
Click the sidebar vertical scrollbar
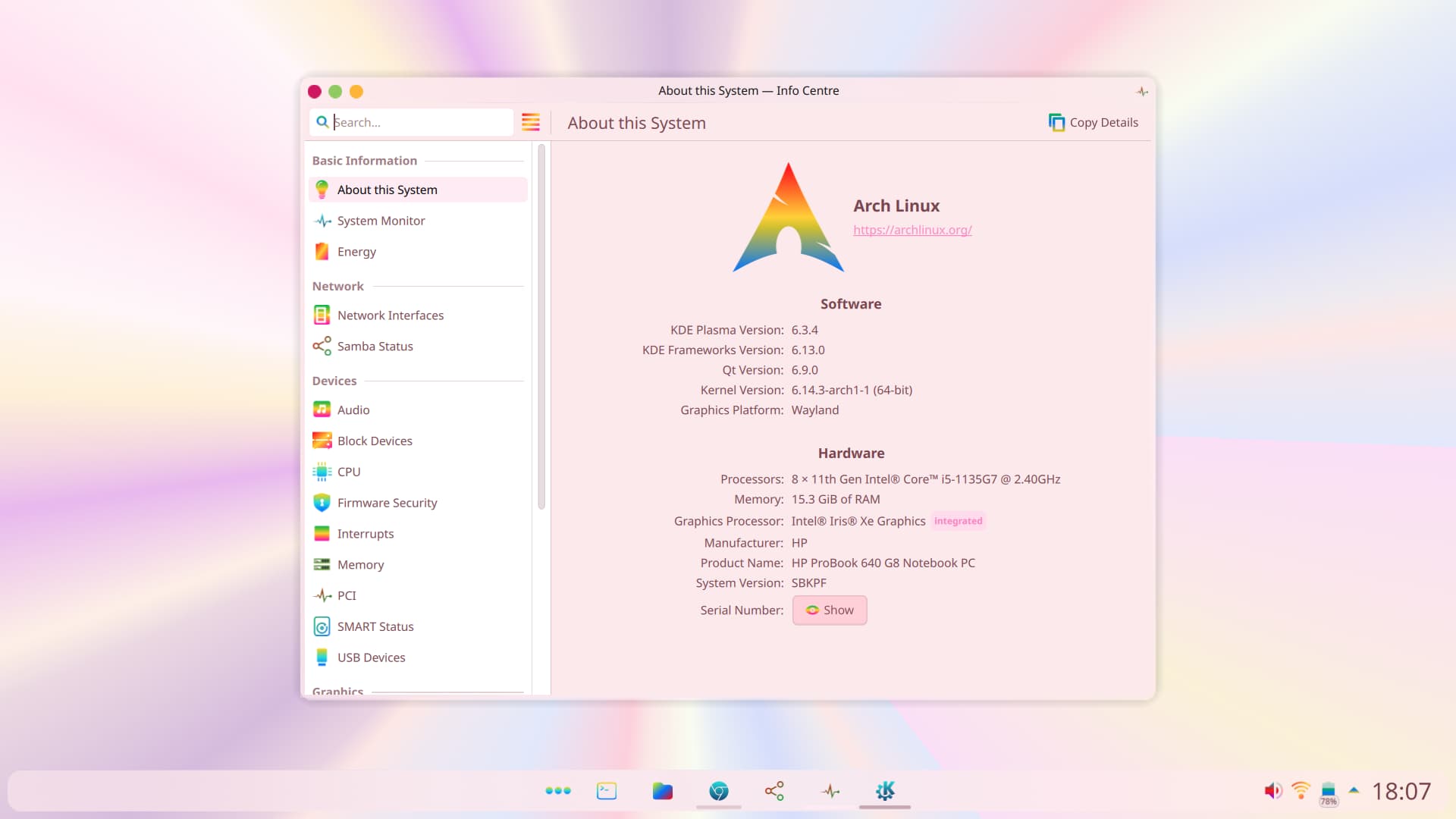tap(541, 326)
